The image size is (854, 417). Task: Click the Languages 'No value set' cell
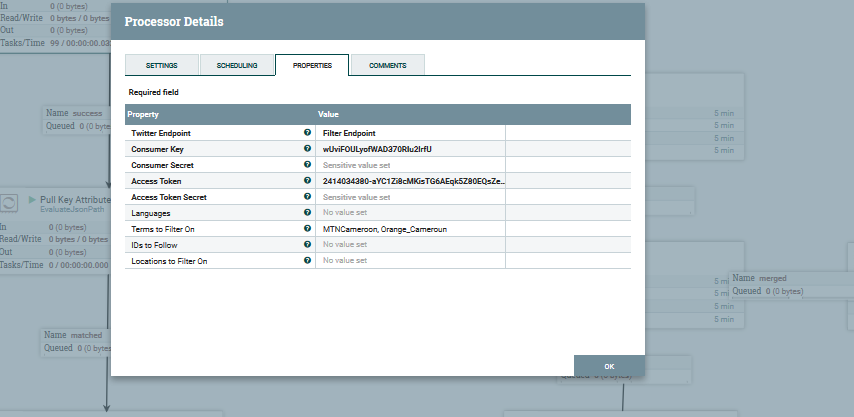click(x=411, y=213)
